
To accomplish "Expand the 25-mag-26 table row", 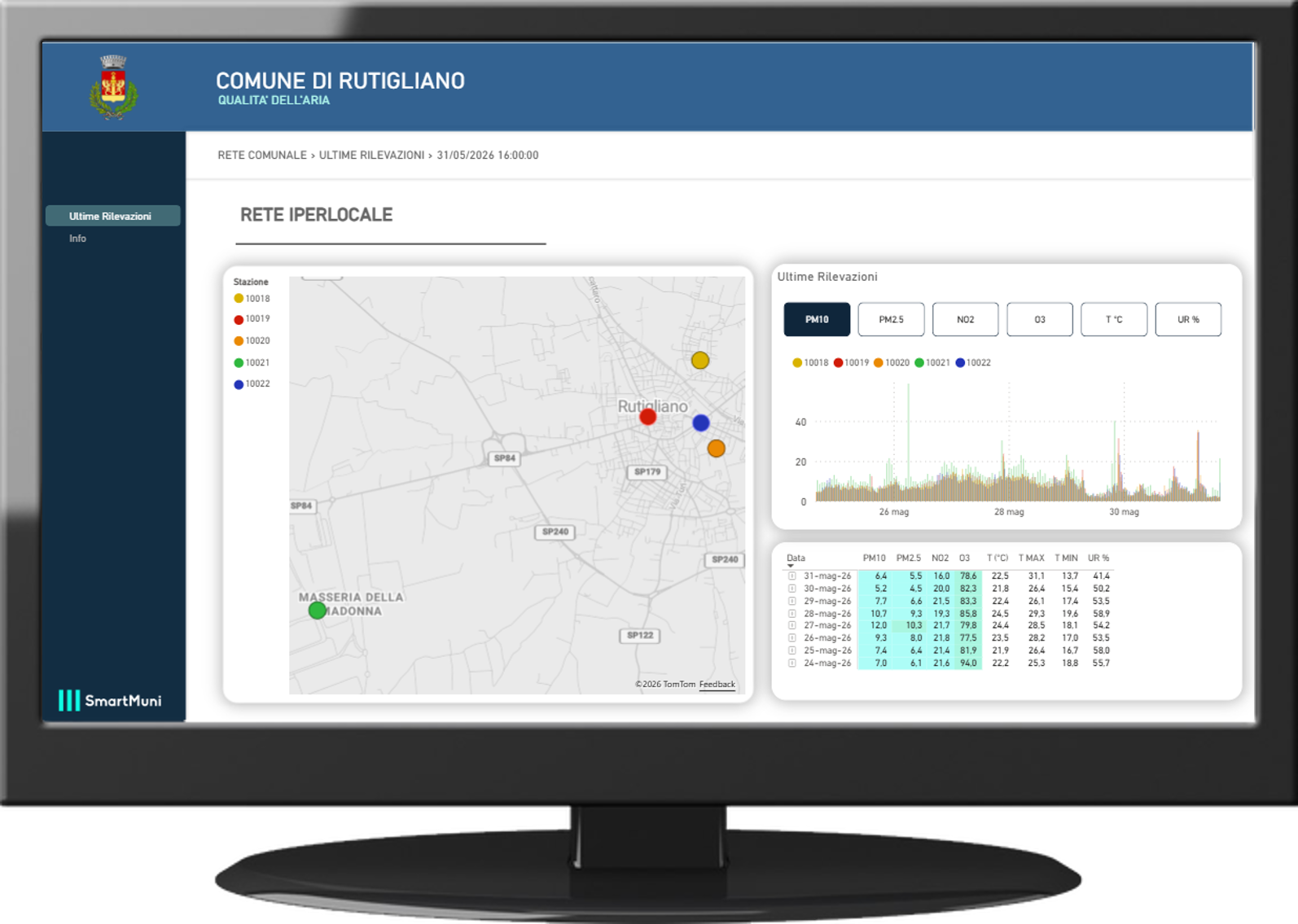I will 792,650.
